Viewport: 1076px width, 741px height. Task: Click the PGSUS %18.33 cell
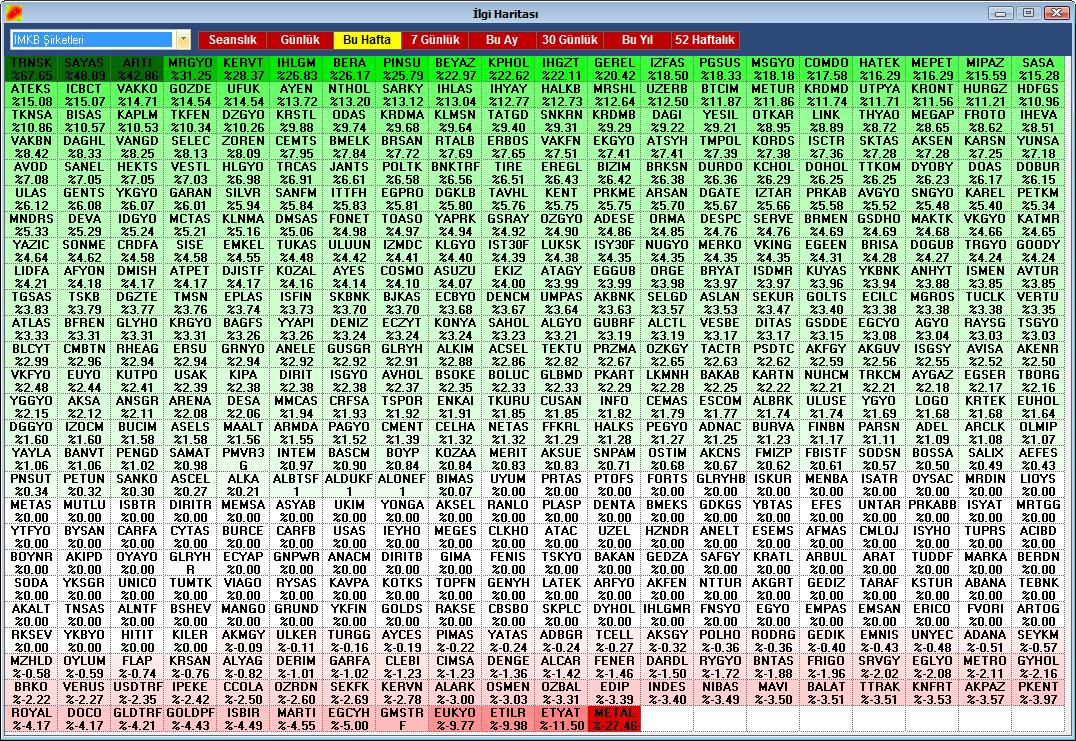(x=720, y=69)
